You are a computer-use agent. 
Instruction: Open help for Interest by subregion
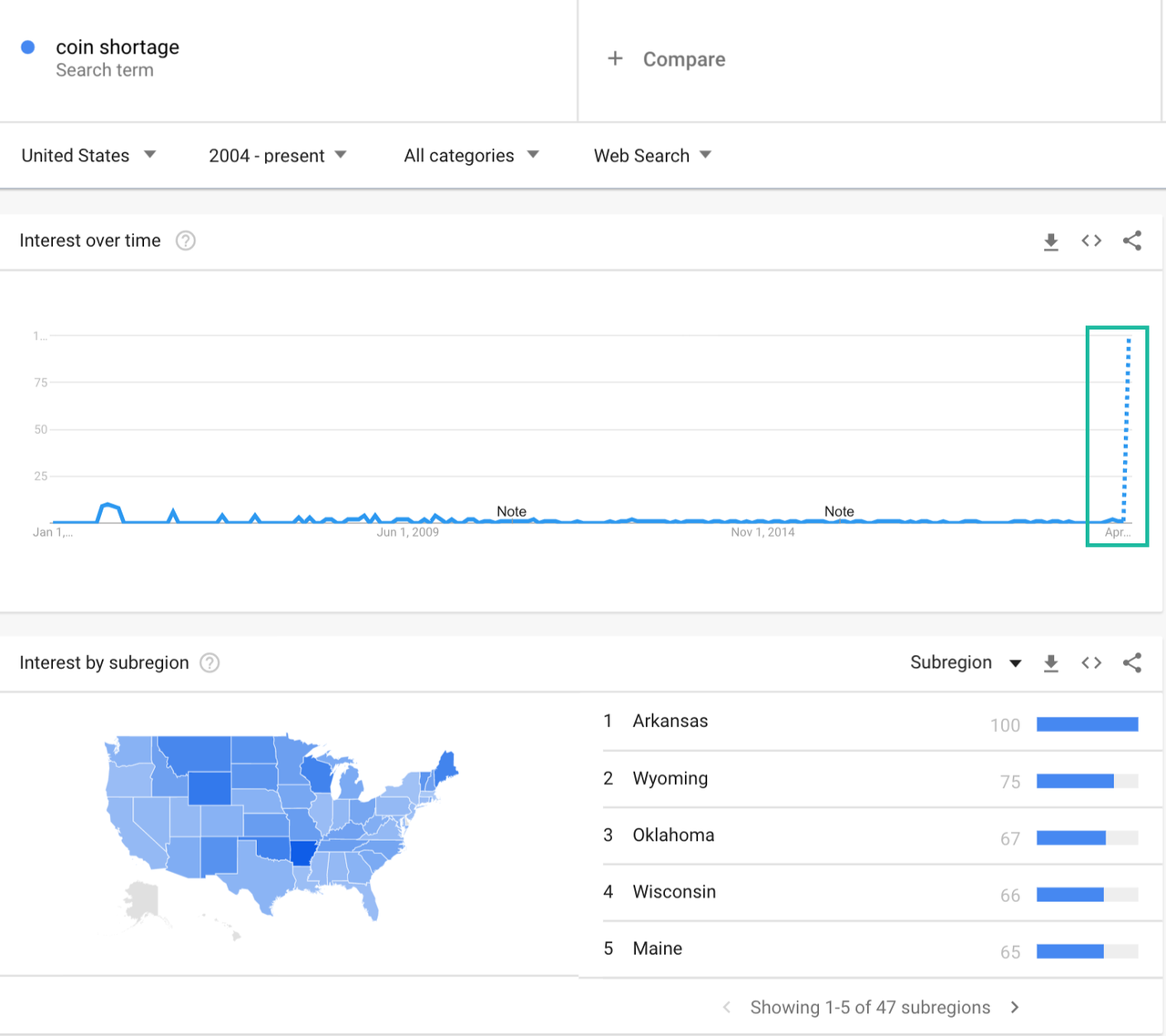(x=210, y=662)
